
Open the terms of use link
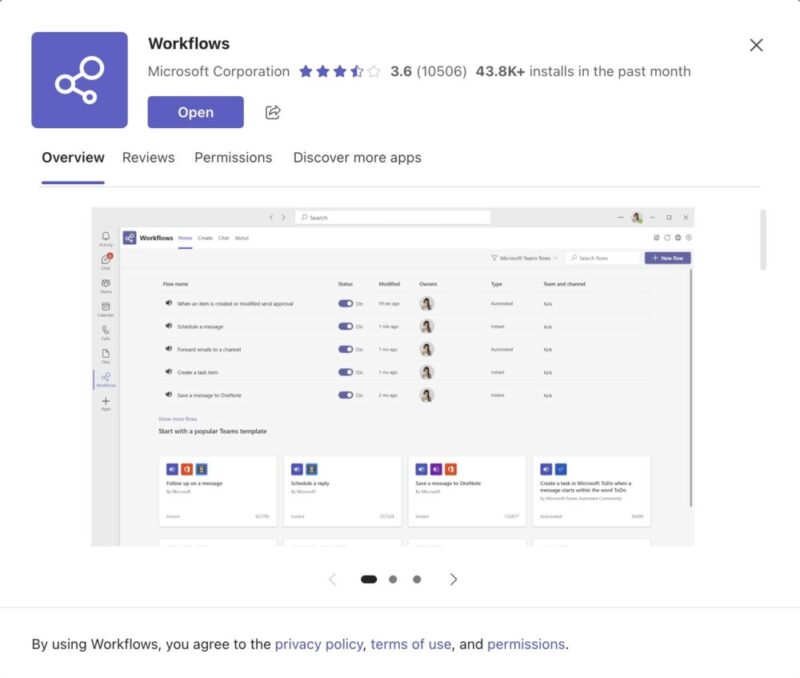pyautogui.click(x=411, y=644)
